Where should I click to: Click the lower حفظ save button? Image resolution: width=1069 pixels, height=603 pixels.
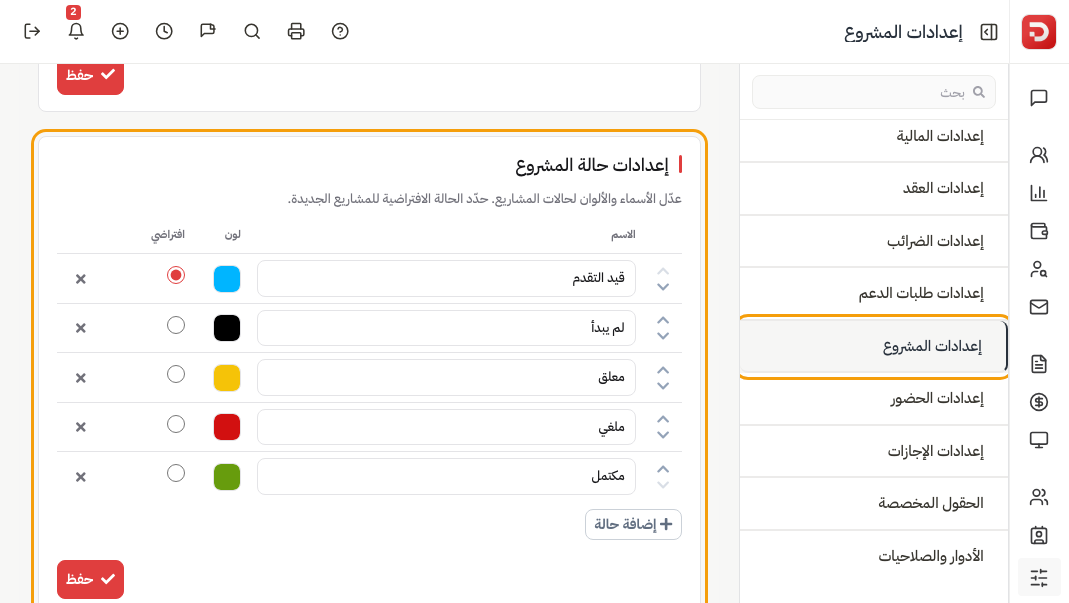[x=91, y=579]
